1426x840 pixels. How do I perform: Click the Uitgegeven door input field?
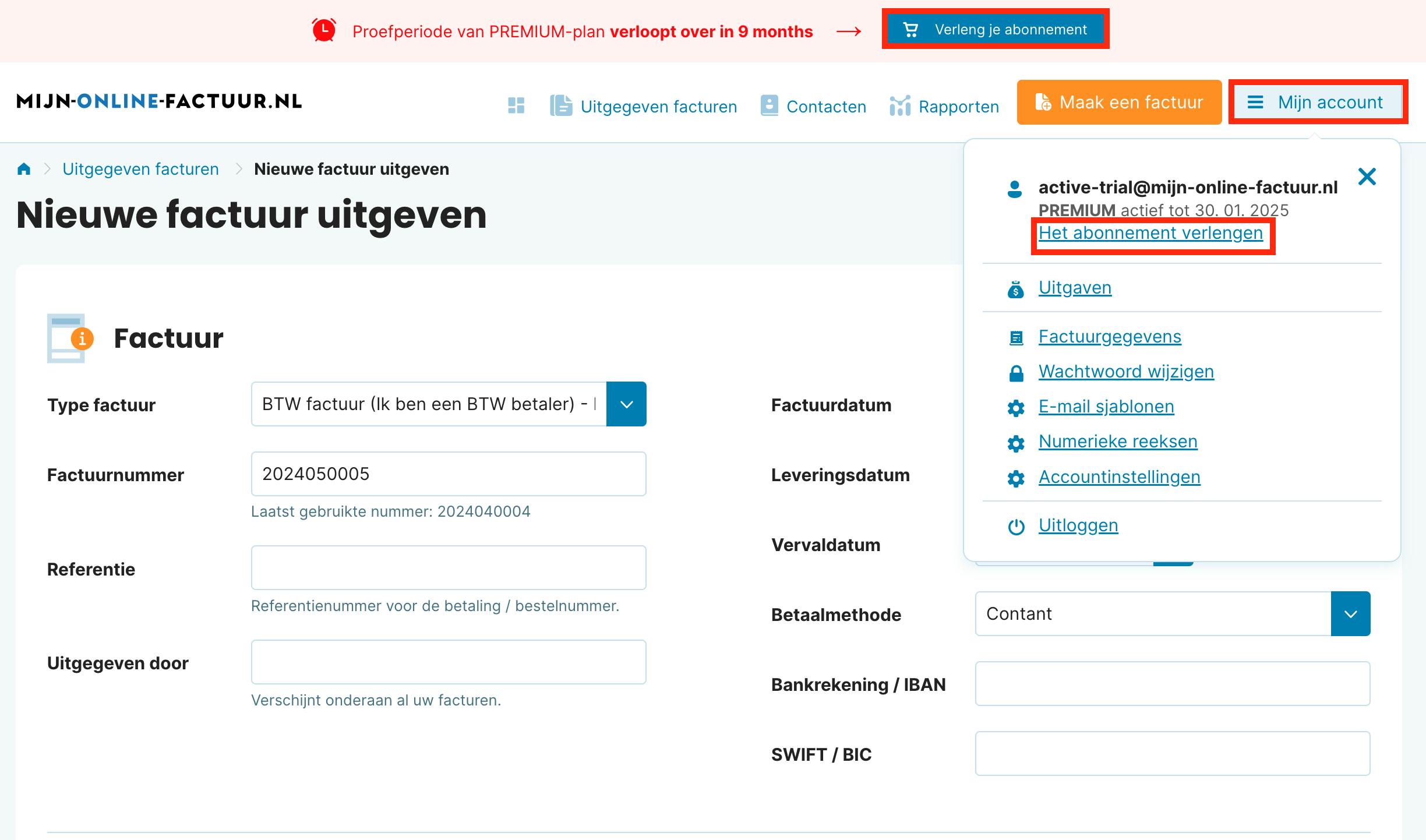[x=449, y=662]
